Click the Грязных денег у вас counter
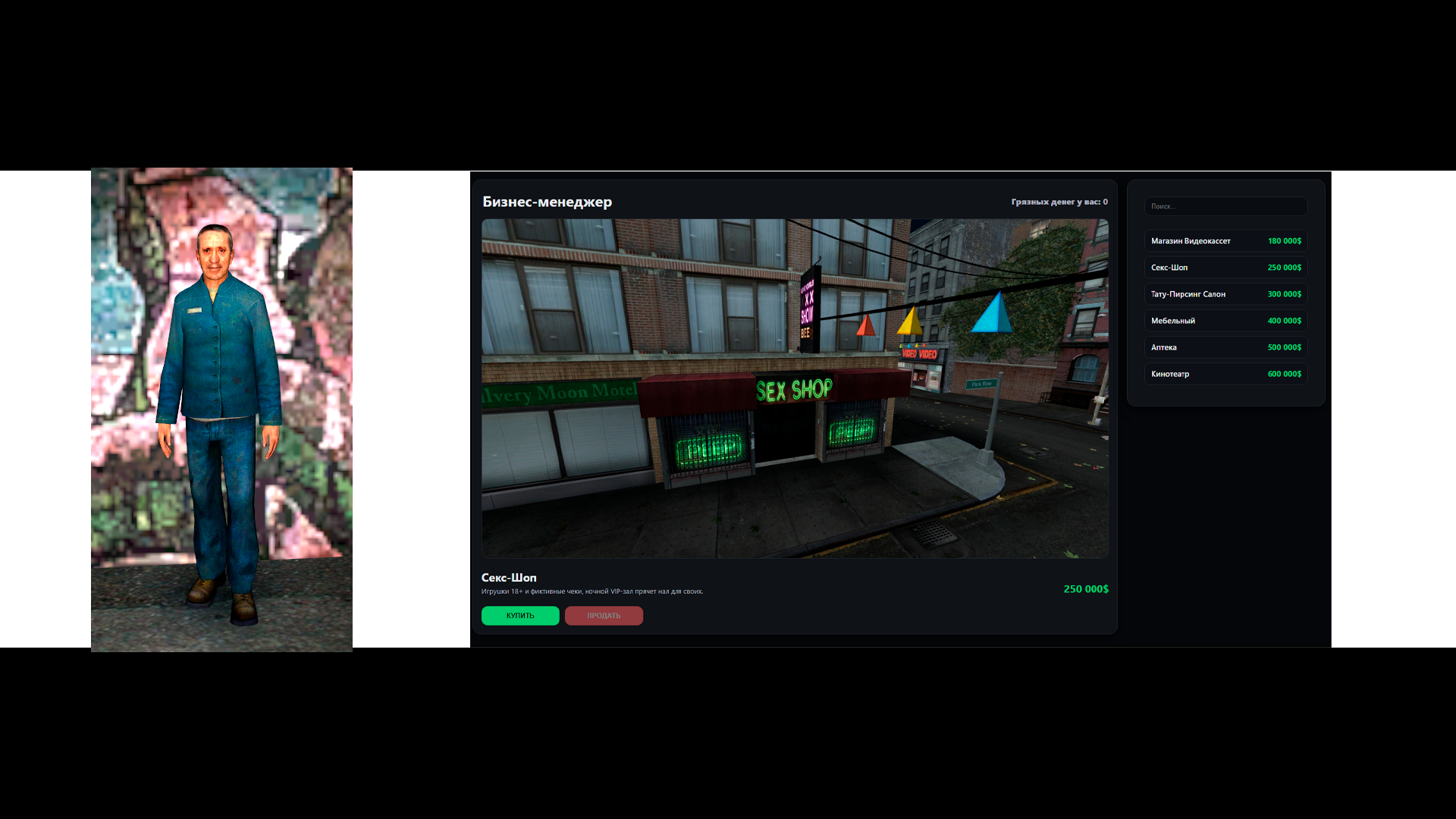Viewport: 1456px width, 819px height. (x=1059, y=202)
